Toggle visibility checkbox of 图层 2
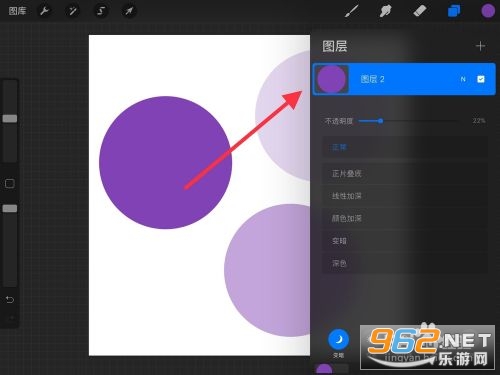This screenshot has width=500, height=375. click(x=481, y=79)
